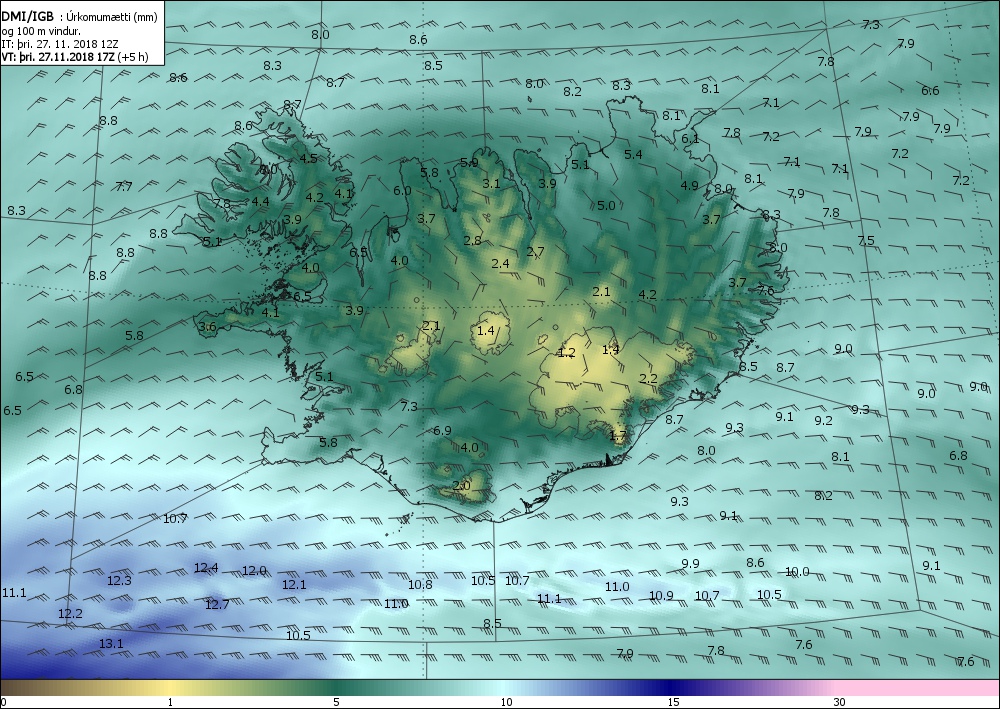
Task: Click the map value "6.1"
Action: tap(690, 139)
